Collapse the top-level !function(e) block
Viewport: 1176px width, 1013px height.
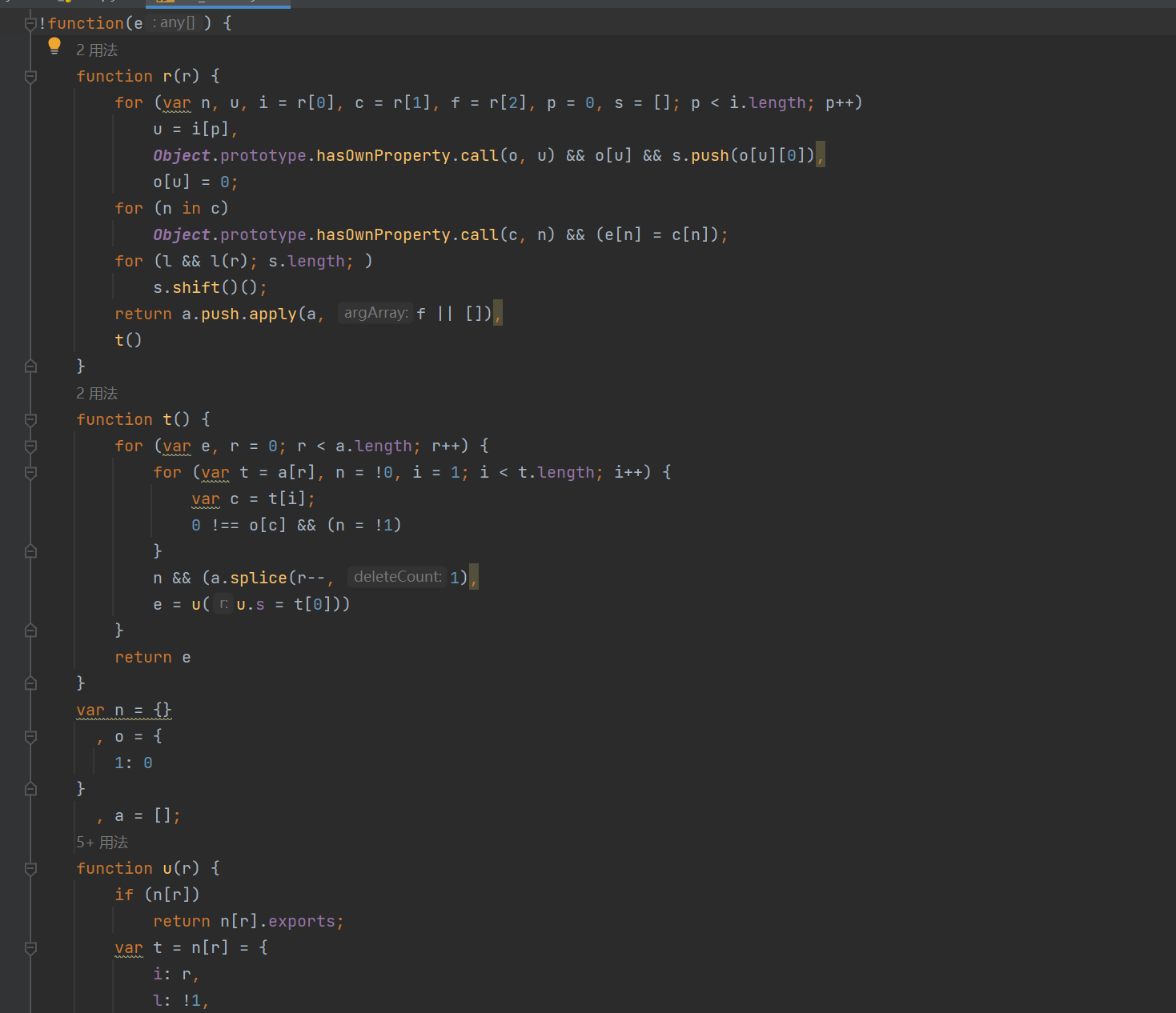[x=30, y=23]
